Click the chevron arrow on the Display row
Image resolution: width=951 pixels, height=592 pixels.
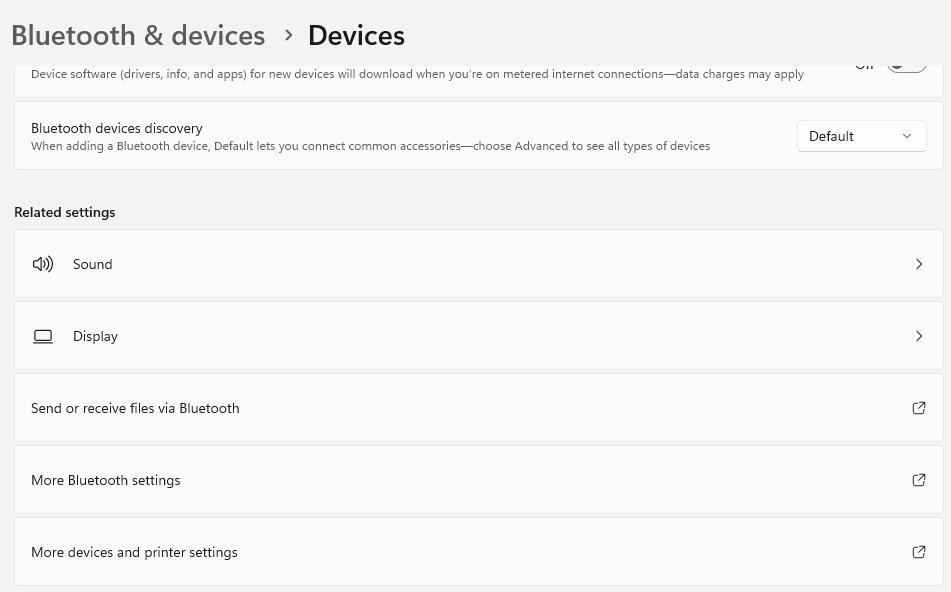click(919, 336)
